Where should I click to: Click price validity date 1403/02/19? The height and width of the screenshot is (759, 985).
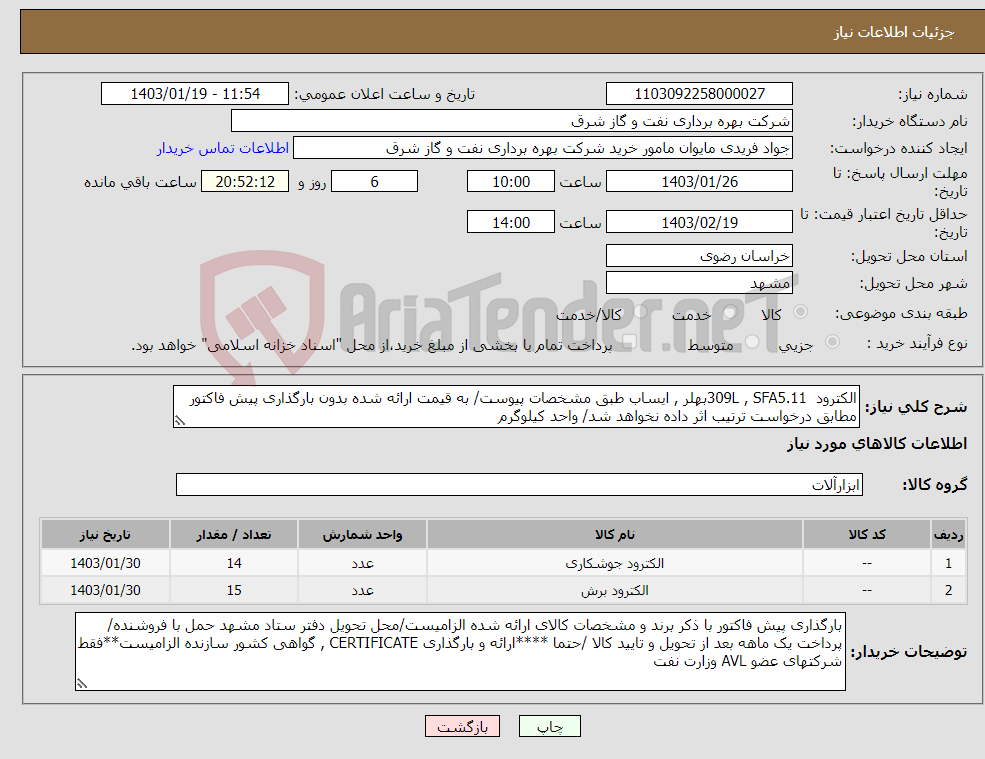[699, 222]
